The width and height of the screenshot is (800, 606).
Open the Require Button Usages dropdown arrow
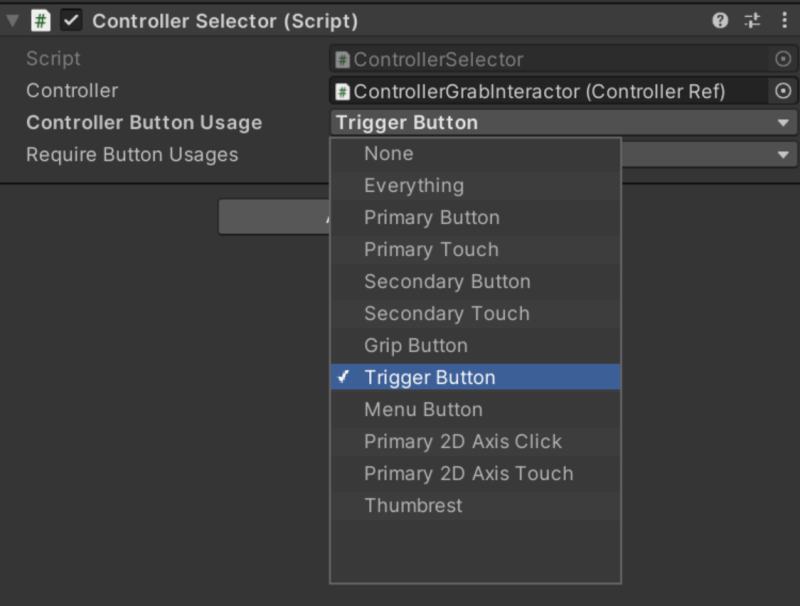[783, 155]
